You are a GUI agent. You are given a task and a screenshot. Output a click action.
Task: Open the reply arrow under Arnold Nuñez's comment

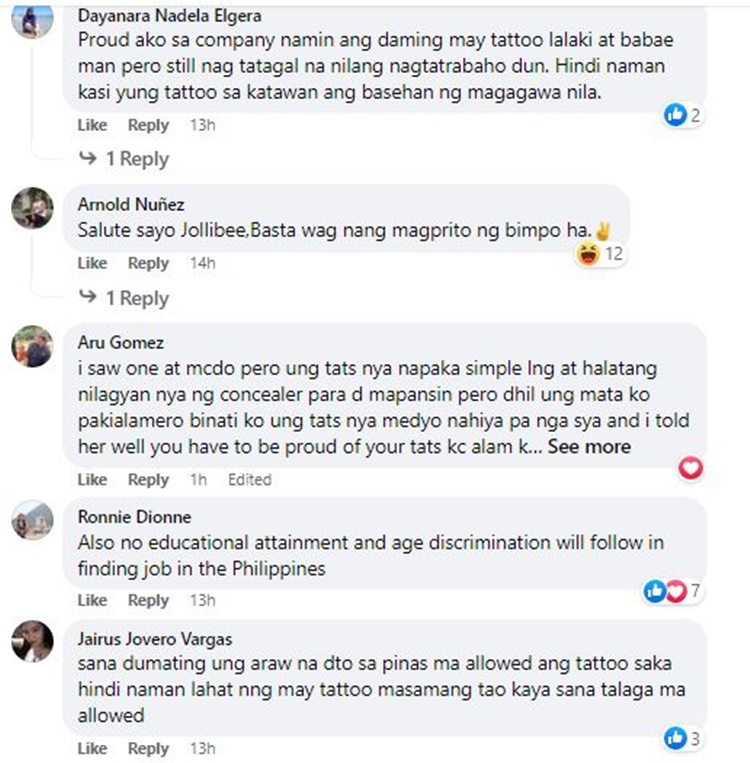(88, 295)
